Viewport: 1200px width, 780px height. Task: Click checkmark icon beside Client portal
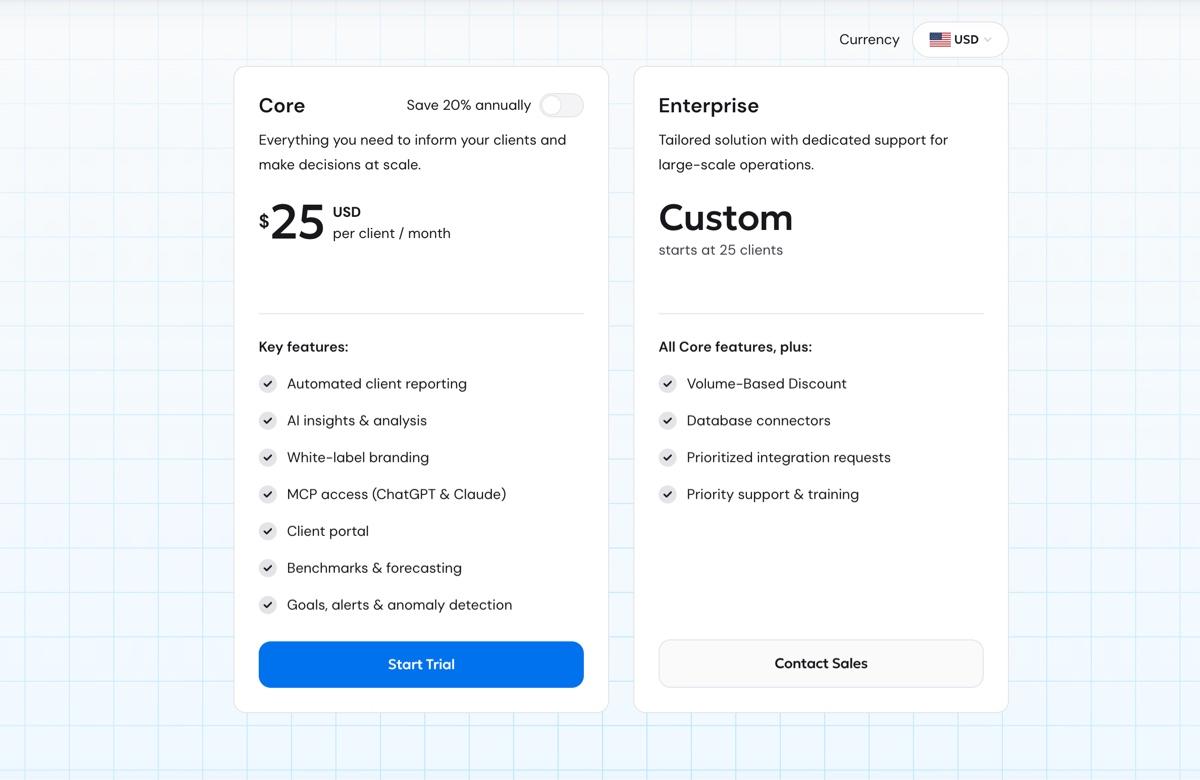(x=268, y=531)
